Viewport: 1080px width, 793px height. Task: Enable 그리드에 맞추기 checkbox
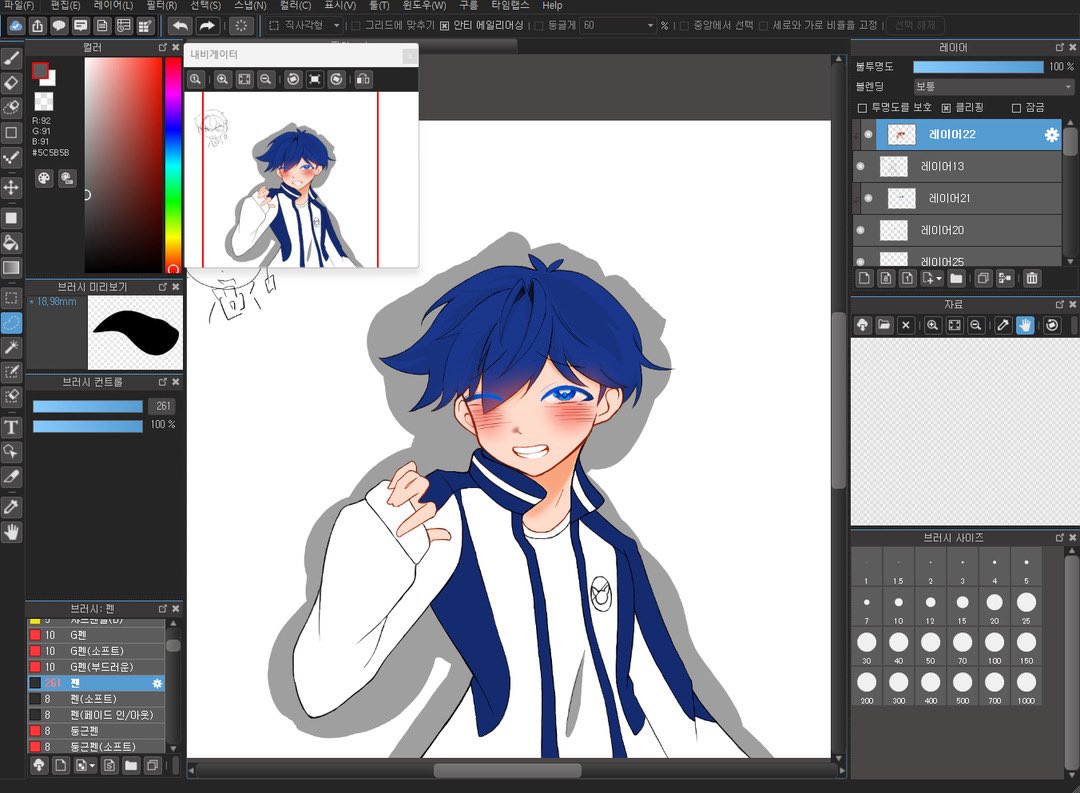tap(355, 25)
